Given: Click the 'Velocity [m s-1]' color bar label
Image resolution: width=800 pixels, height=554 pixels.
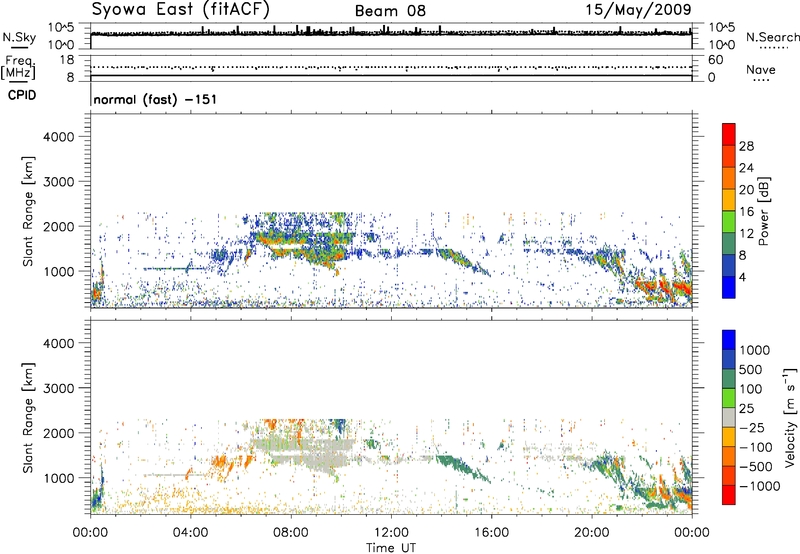Looking at the screenshot, I should tap(790, 417).
